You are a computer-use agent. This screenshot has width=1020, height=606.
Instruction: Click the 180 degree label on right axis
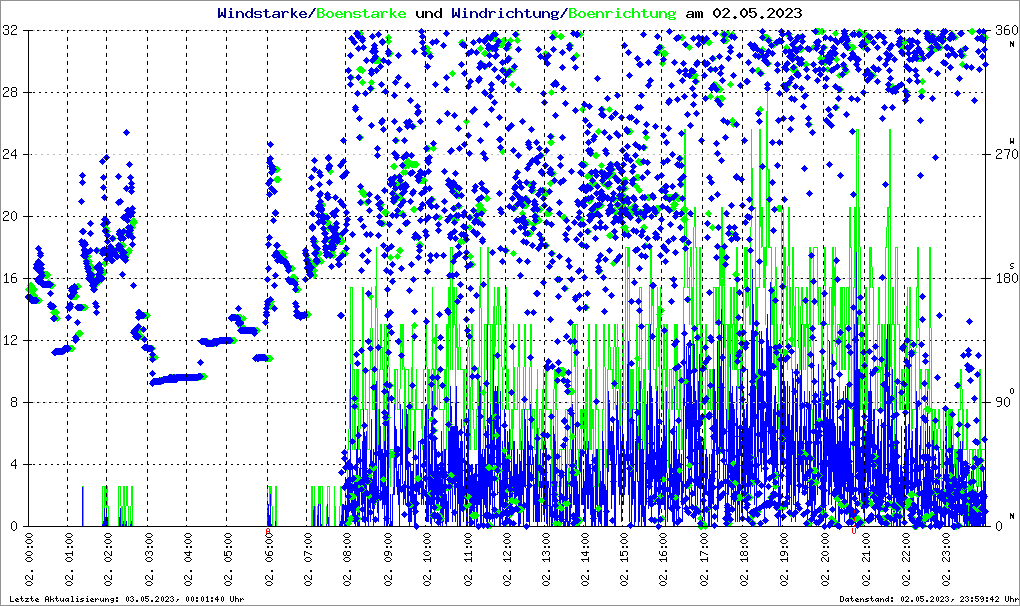(1002, 279)
